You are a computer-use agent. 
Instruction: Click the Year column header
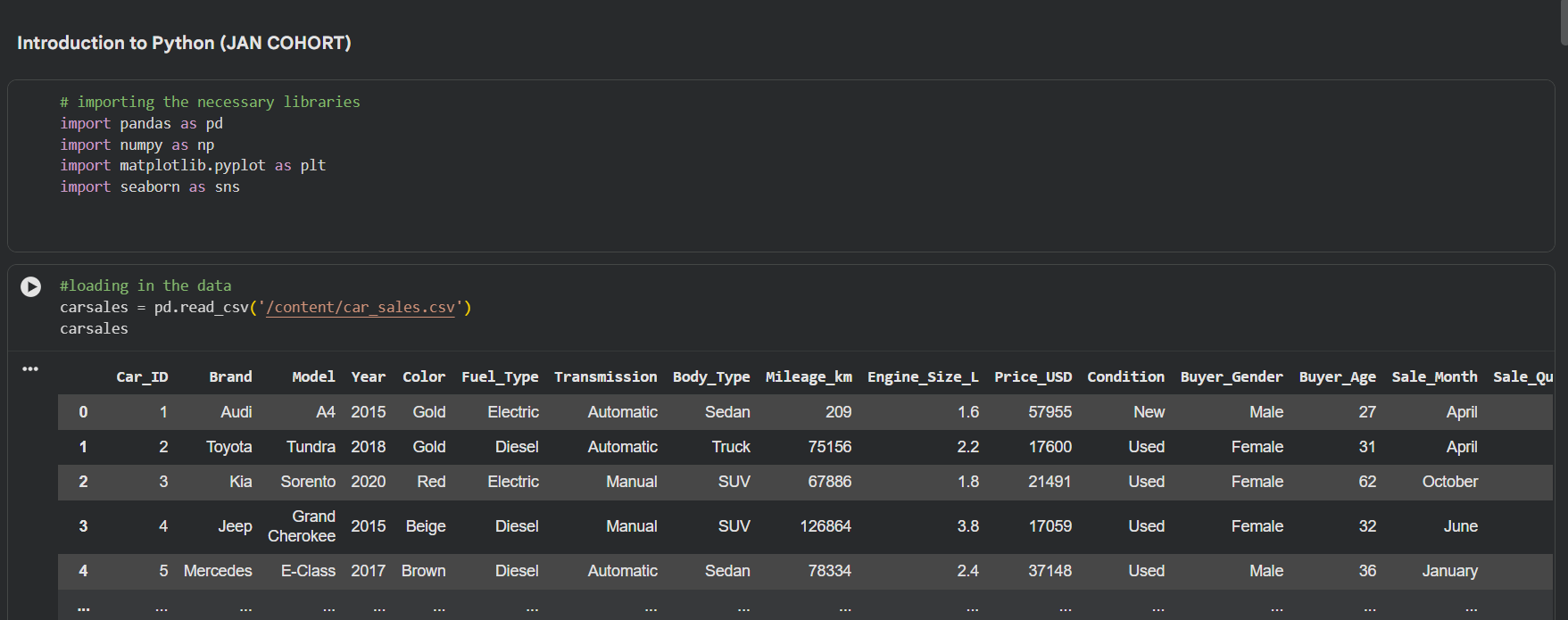click(x=369, y=376)
